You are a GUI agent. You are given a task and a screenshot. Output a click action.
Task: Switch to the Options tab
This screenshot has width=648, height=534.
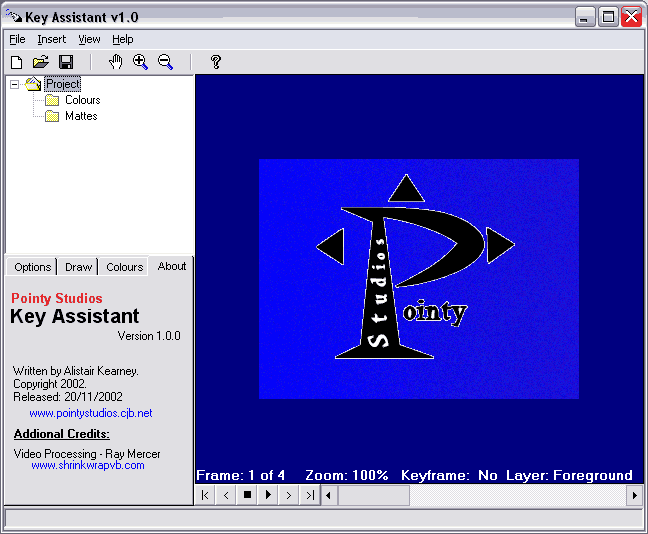point(33,267)
